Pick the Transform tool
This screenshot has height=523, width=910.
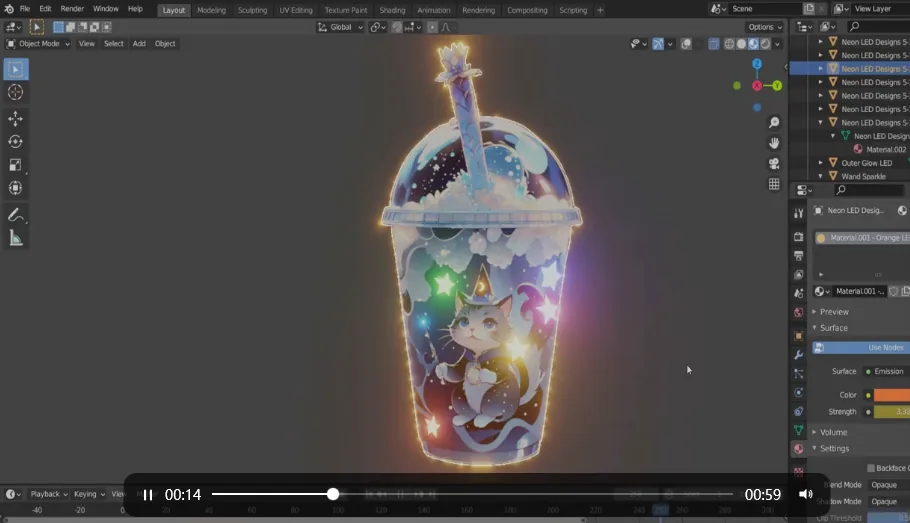[16, 188]
